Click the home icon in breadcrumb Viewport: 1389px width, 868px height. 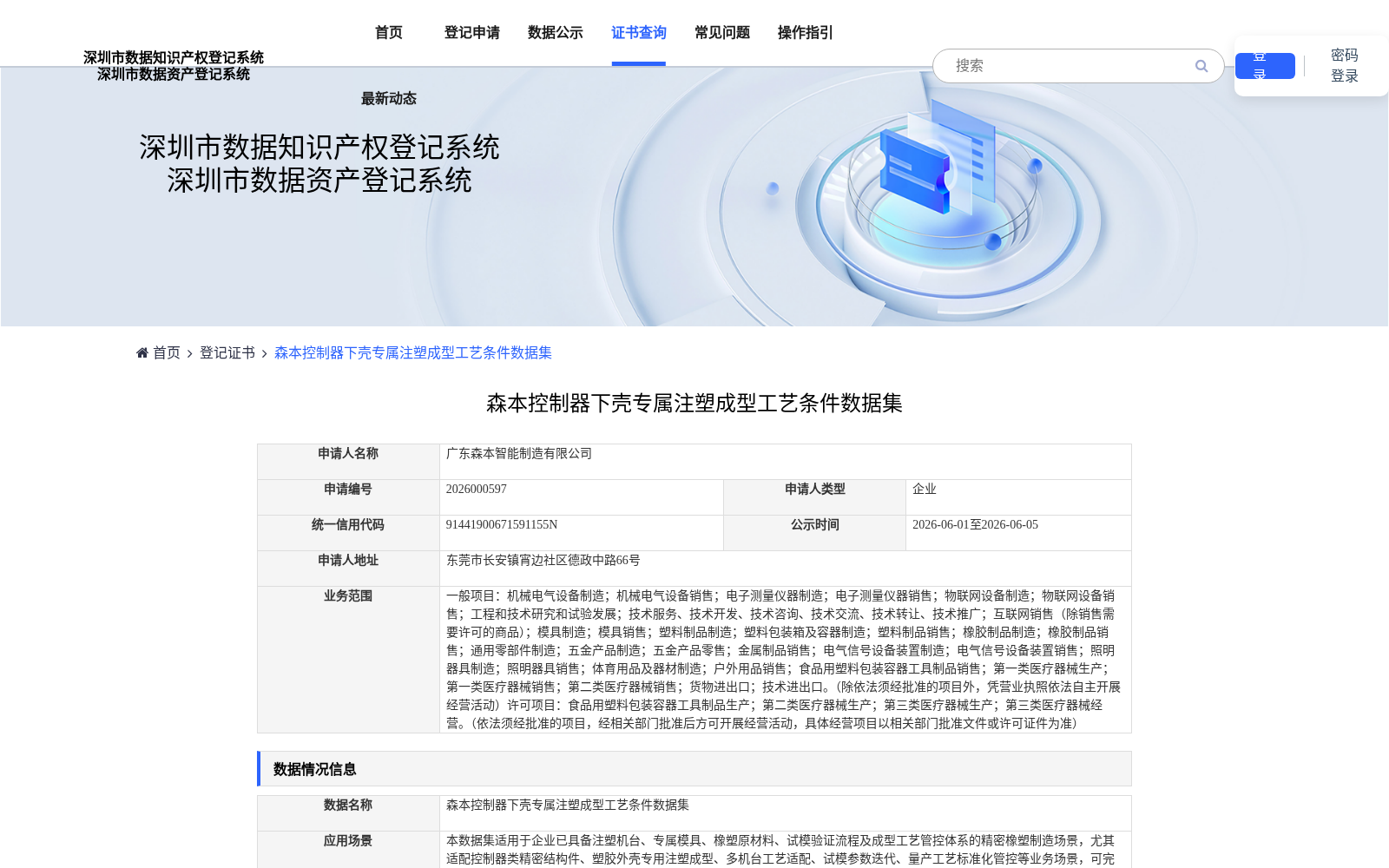(142, 352)
